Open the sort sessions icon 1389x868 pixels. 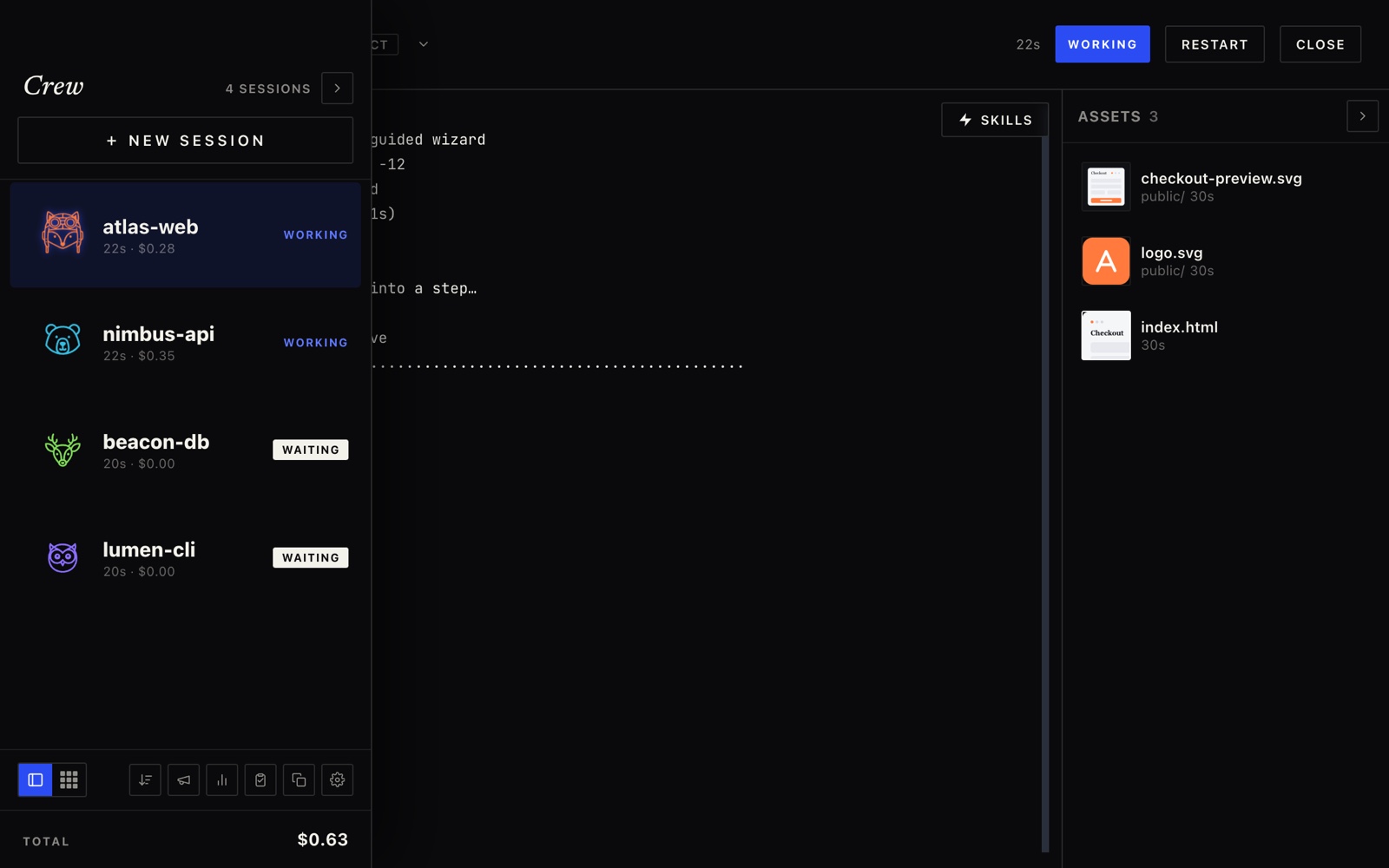(145, 779)
